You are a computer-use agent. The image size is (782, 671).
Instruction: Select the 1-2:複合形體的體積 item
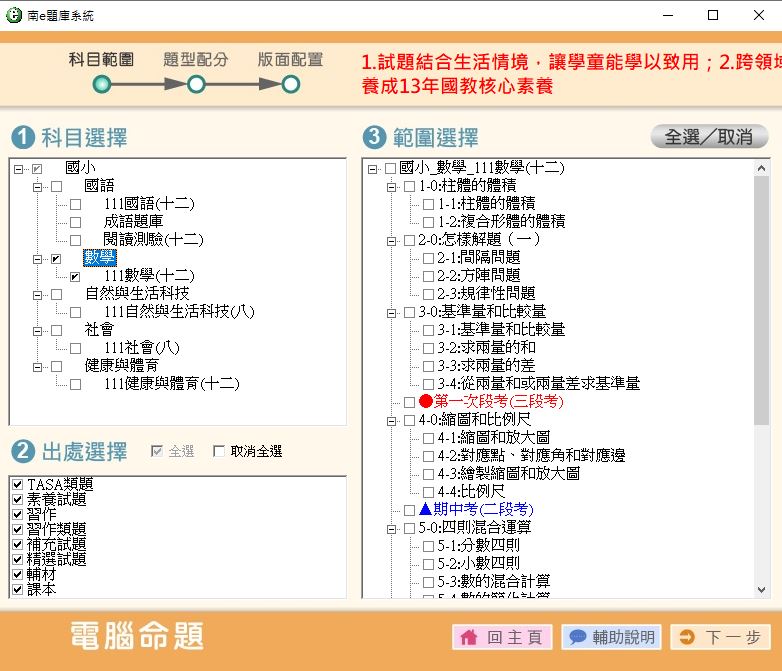pos(501,221)
